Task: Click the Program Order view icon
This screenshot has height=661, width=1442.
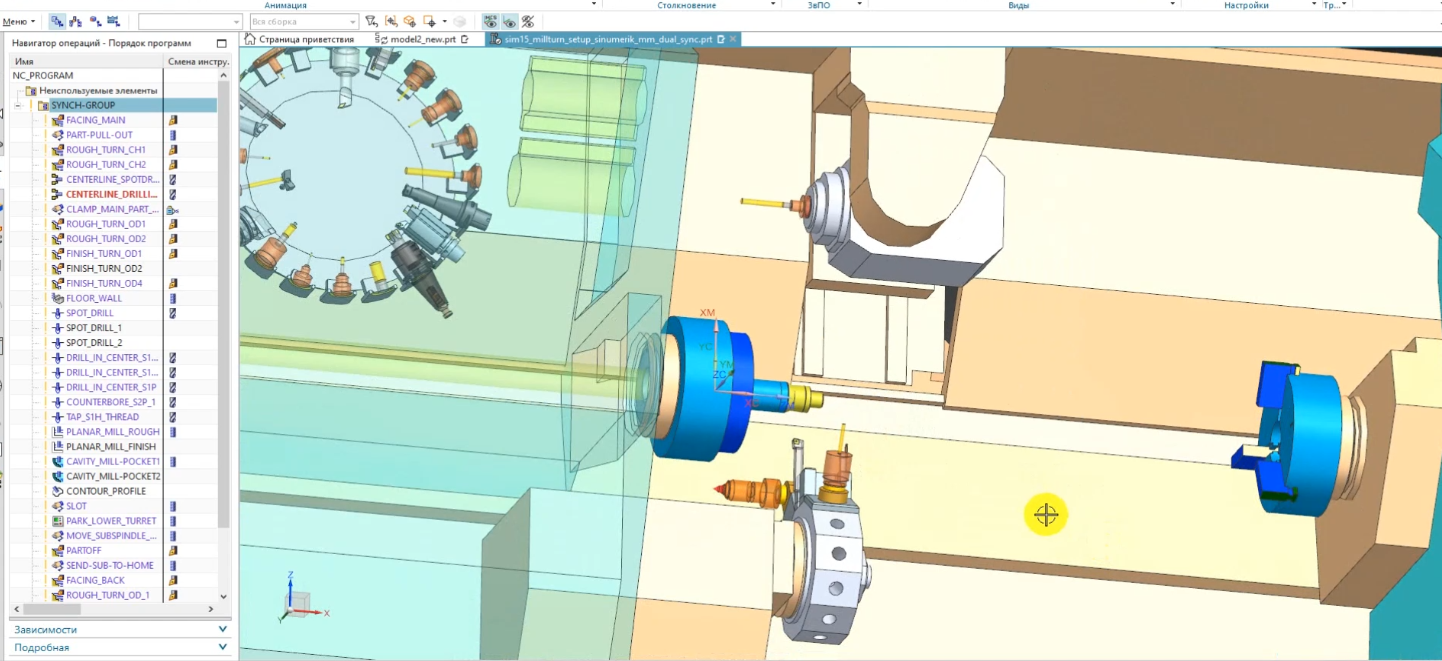Action: point(57,21)
